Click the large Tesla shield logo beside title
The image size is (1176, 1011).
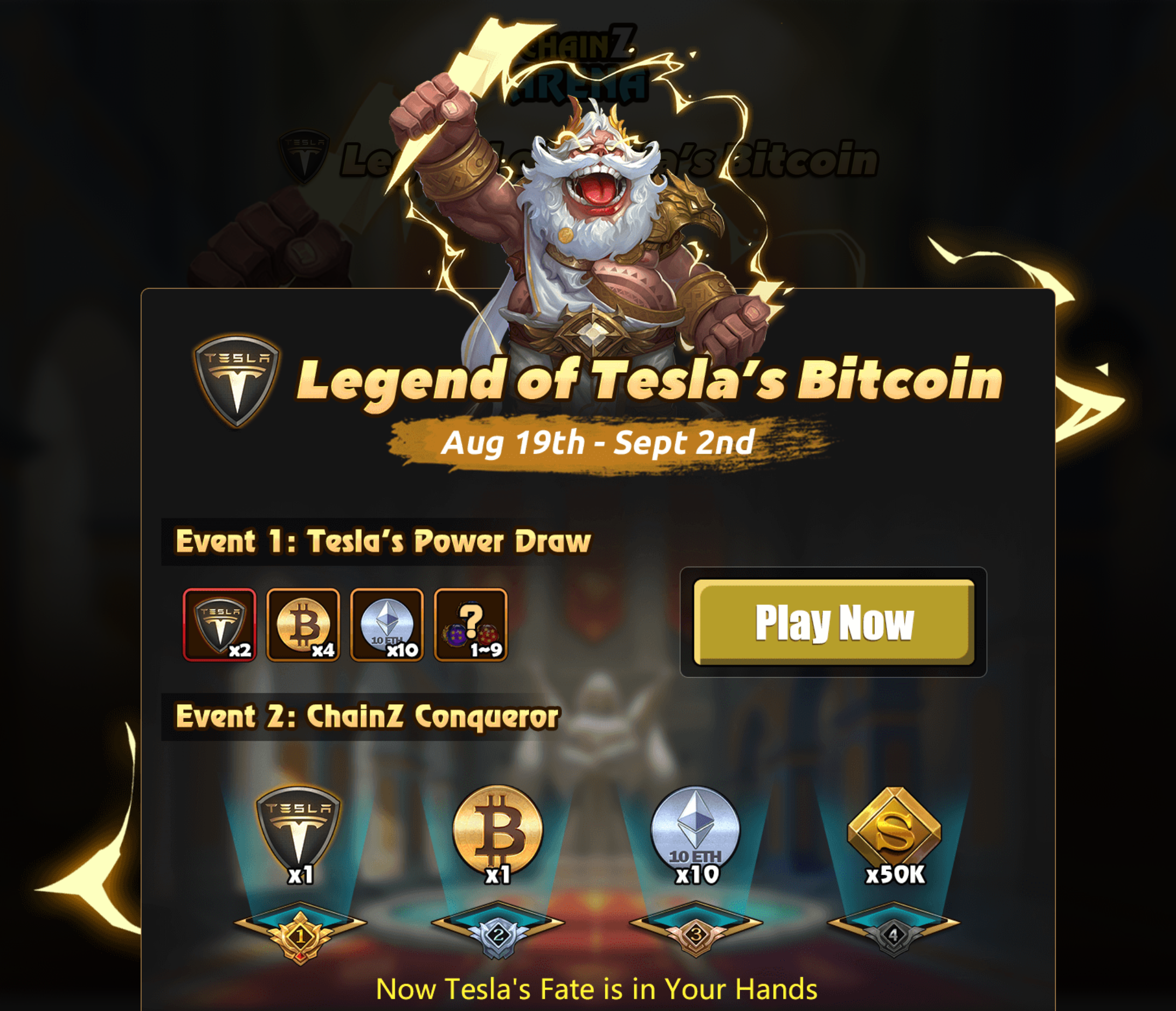(x=236, y=380)
